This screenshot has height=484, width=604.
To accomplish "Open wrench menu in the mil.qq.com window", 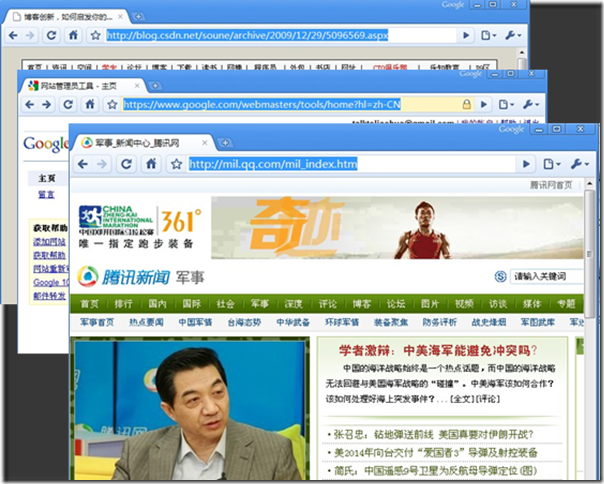I will 580,164.
